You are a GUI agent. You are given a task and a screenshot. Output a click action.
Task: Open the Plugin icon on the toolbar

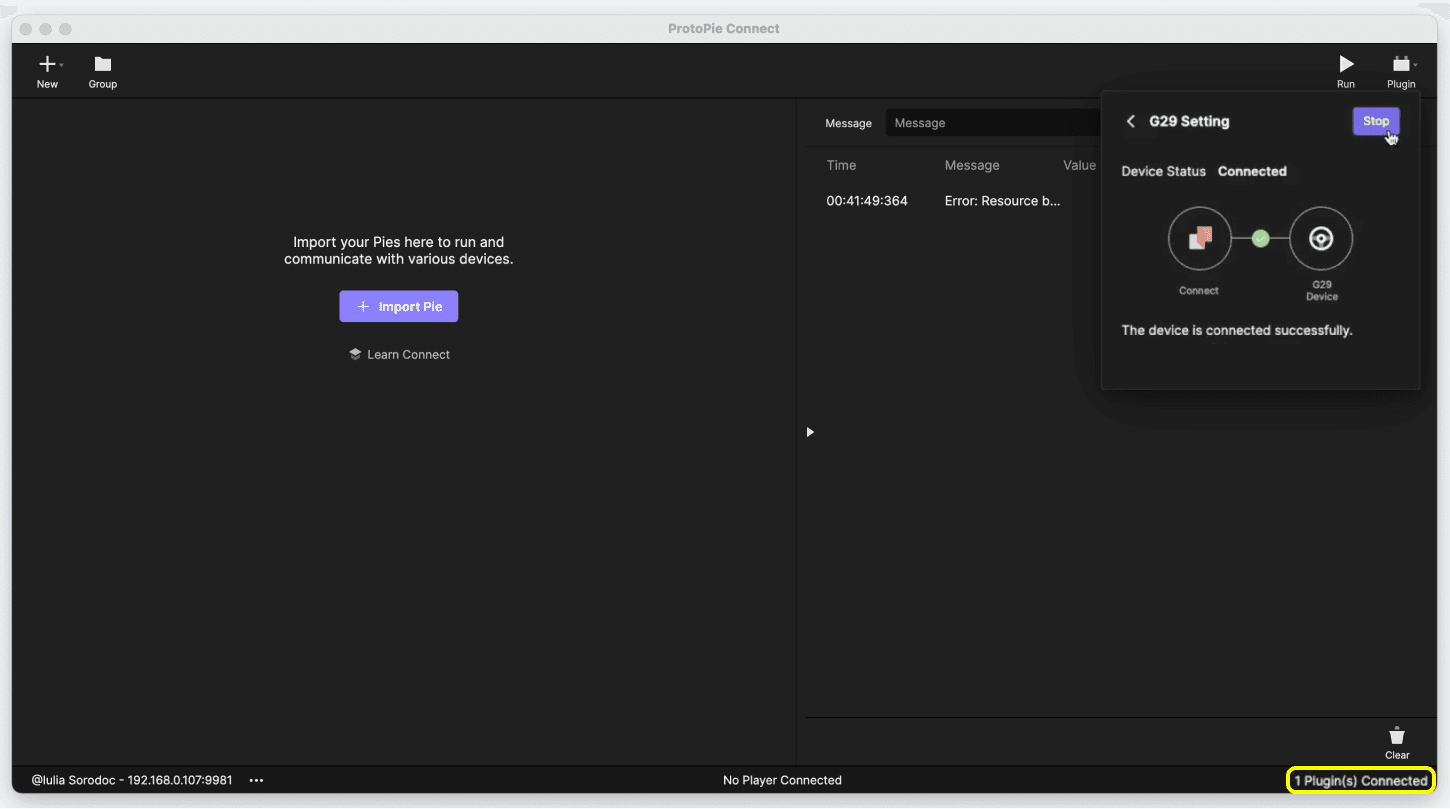coord(1399,62)
